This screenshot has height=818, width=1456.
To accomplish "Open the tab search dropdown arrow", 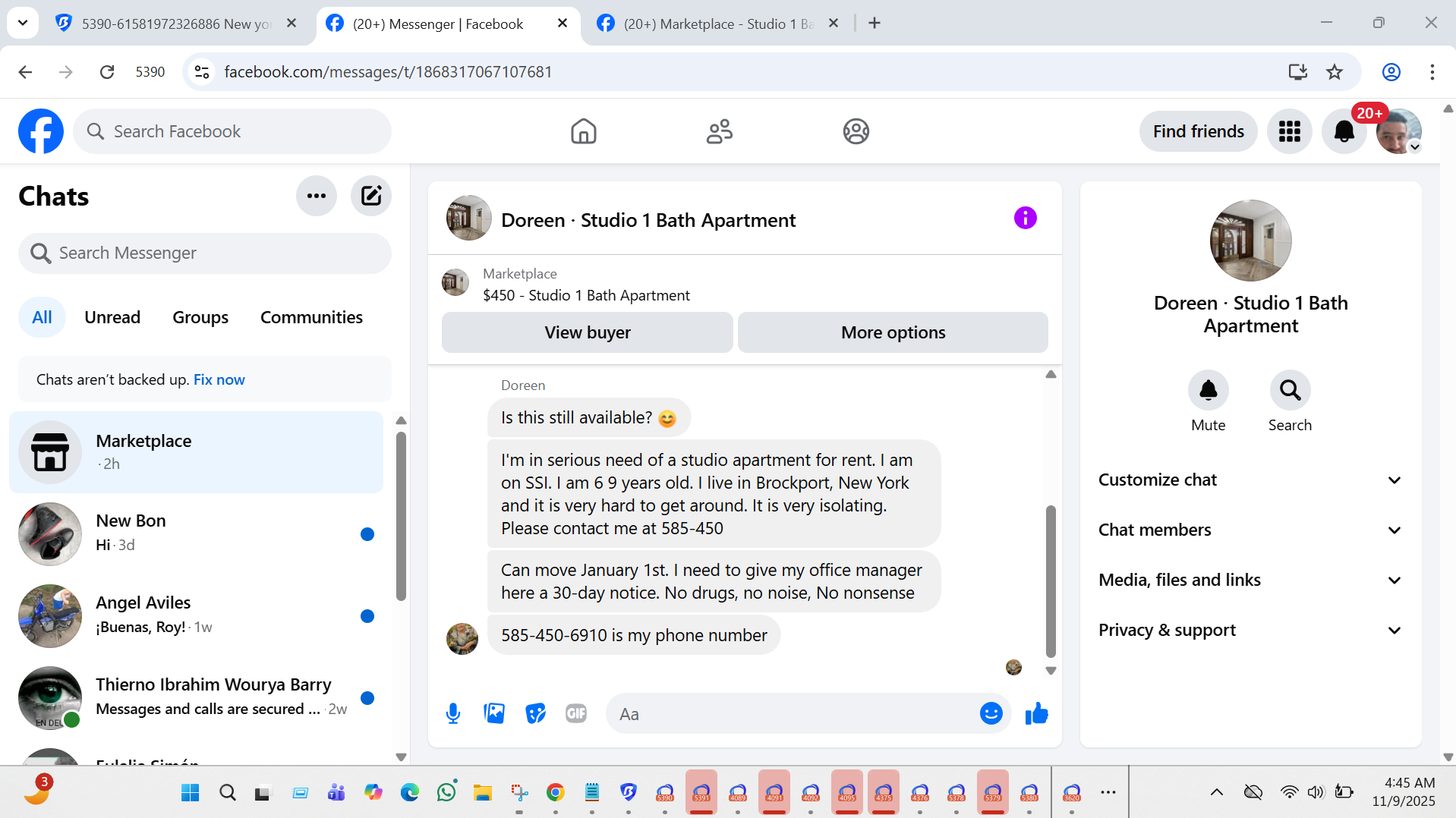I will pos(23,23).
